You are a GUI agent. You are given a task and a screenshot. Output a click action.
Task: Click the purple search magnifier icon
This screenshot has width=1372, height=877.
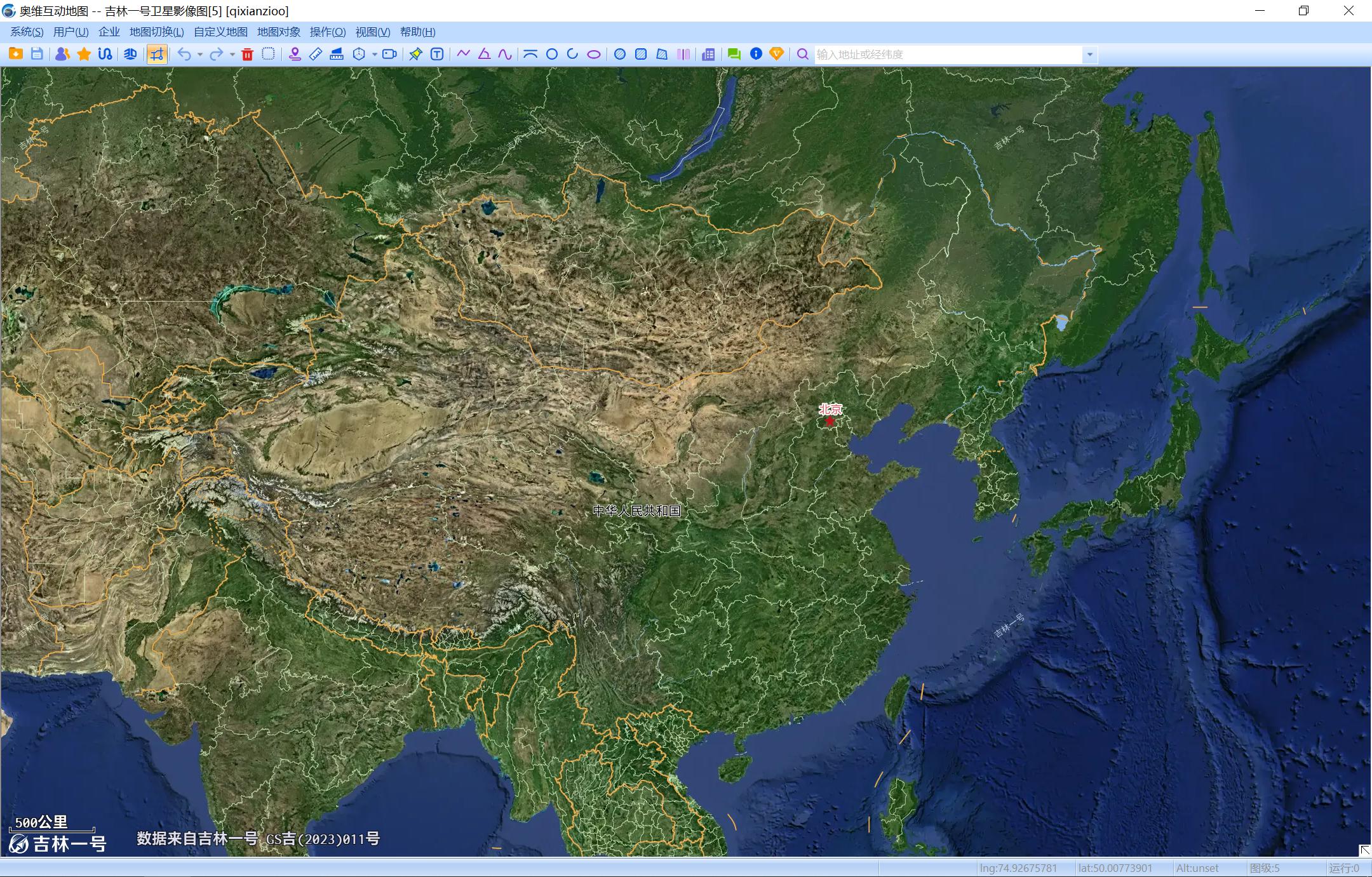point(803,54)
